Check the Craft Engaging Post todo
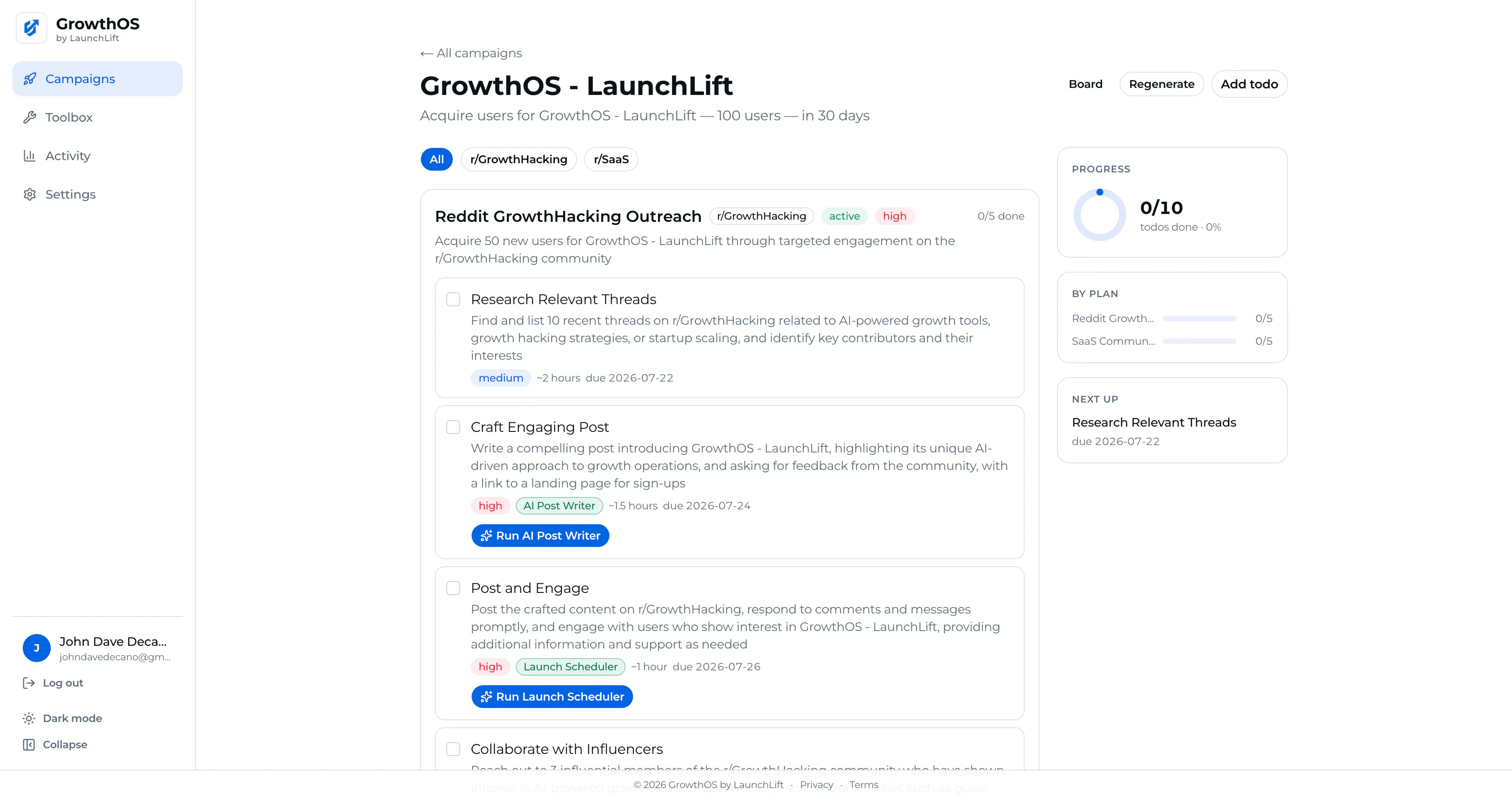The height and width of the screenshot is (799, 1512). (x=453, y=427)
